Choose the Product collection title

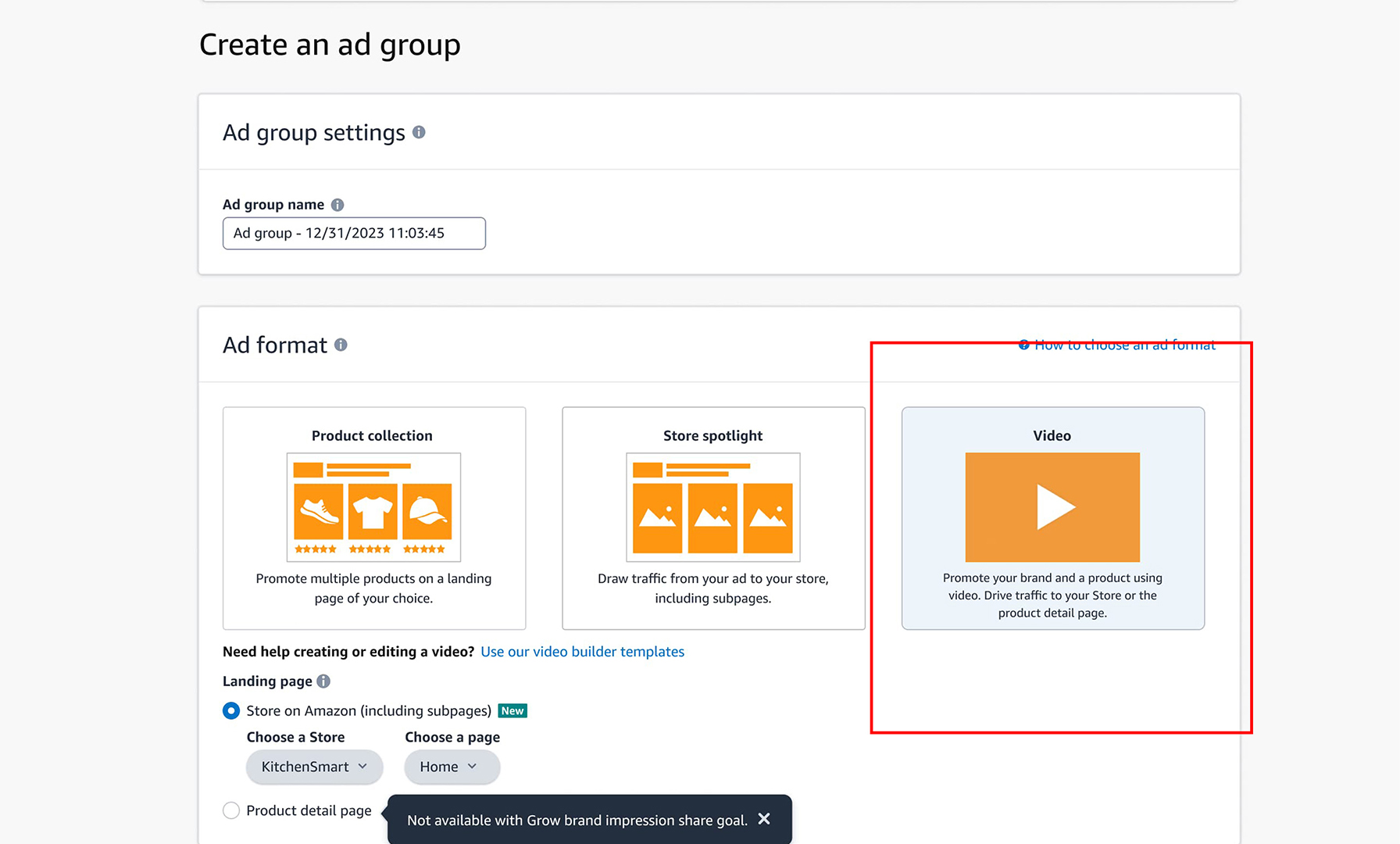(372, 436)
